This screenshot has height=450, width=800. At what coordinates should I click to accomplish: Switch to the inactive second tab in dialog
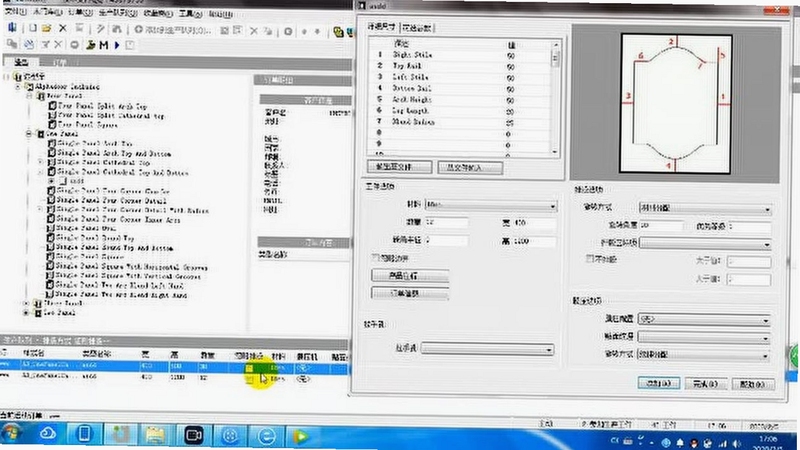point(417,28)
